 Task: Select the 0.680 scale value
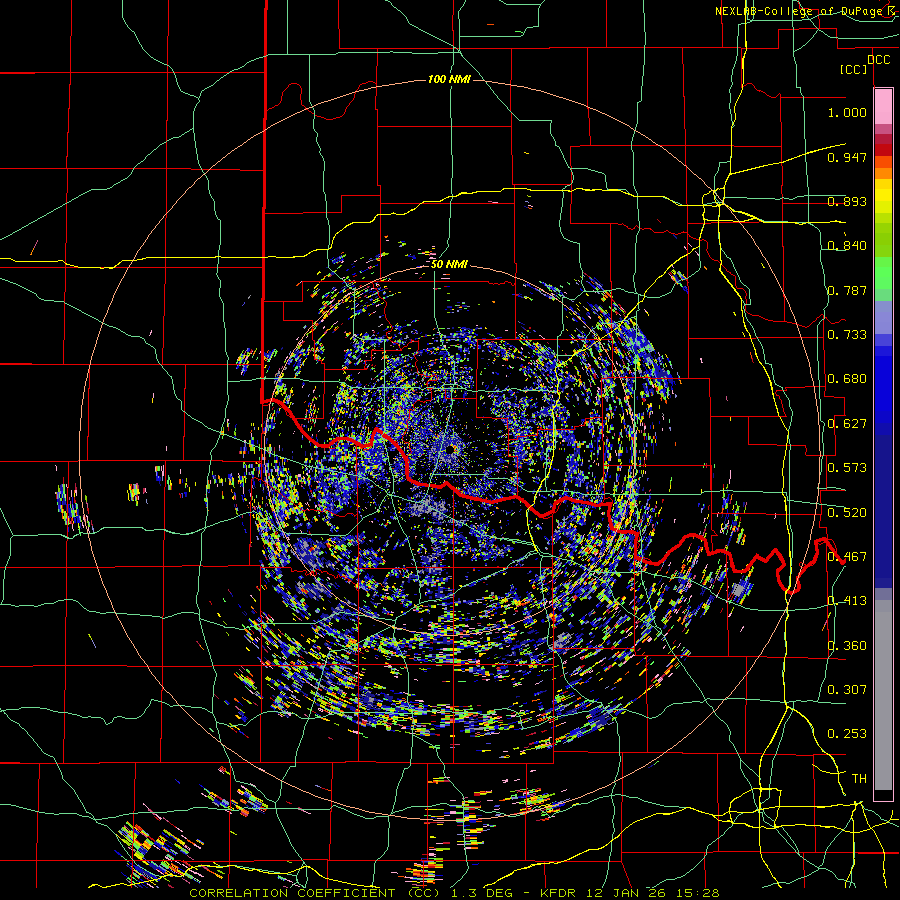[x=847, y=379]
